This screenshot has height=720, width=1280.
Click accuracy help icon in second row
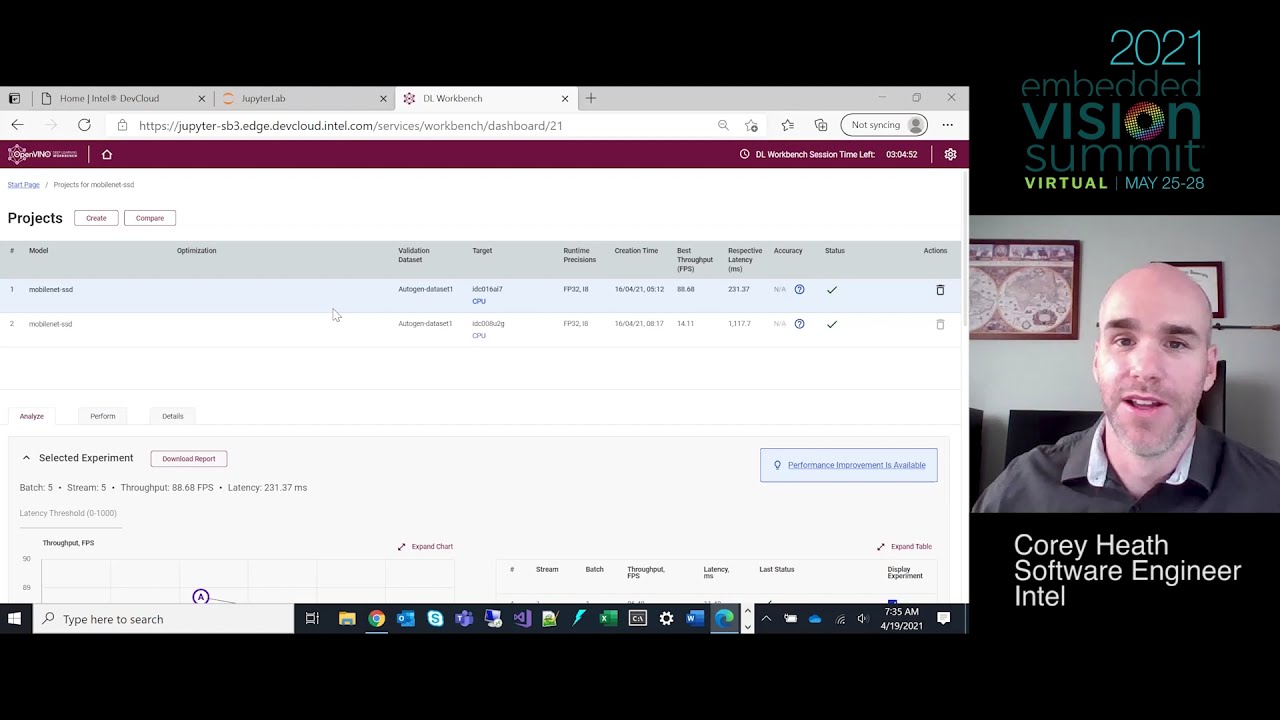tap(799, 324)
